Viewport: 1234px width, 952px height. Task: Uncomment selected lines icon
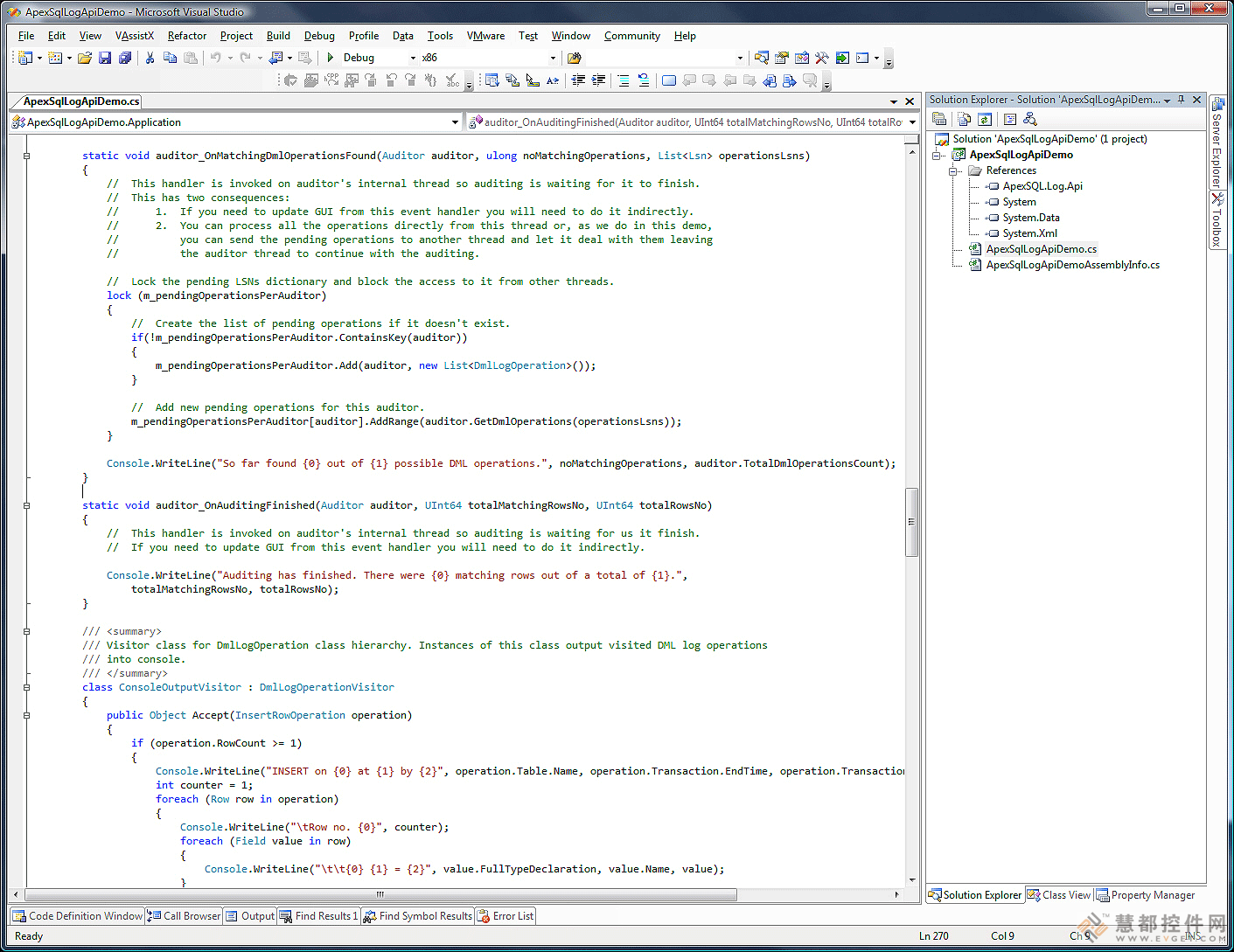(644, 80)
